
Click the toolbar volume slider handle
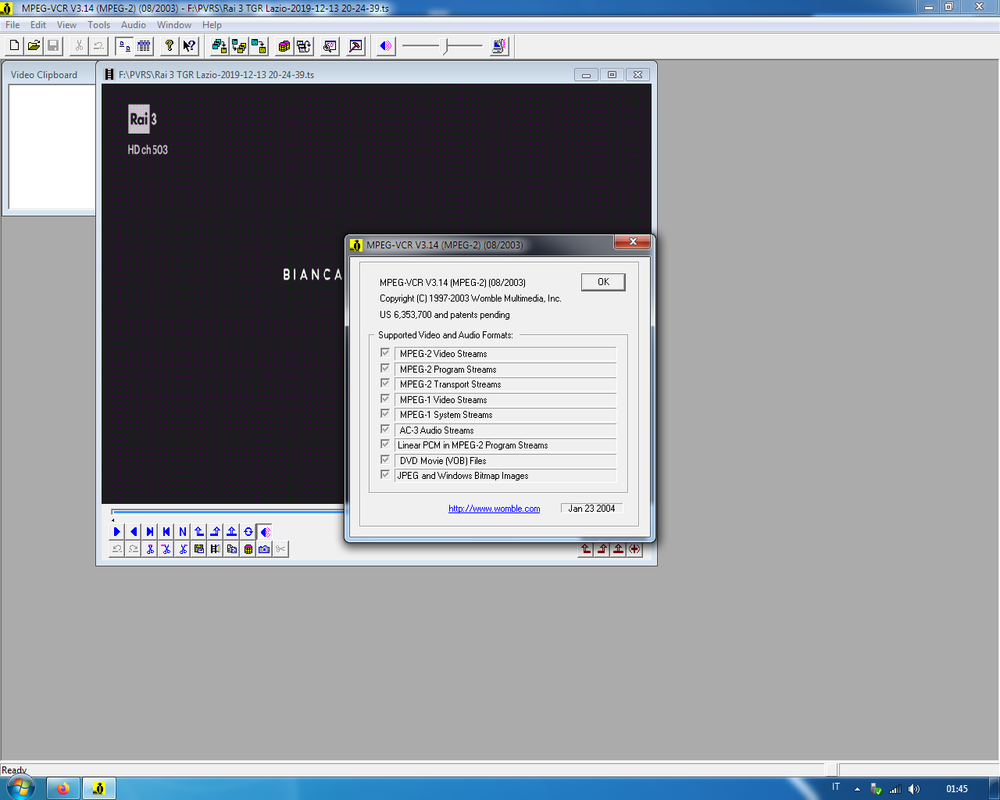pyautogui.click(x=447, y=46)
